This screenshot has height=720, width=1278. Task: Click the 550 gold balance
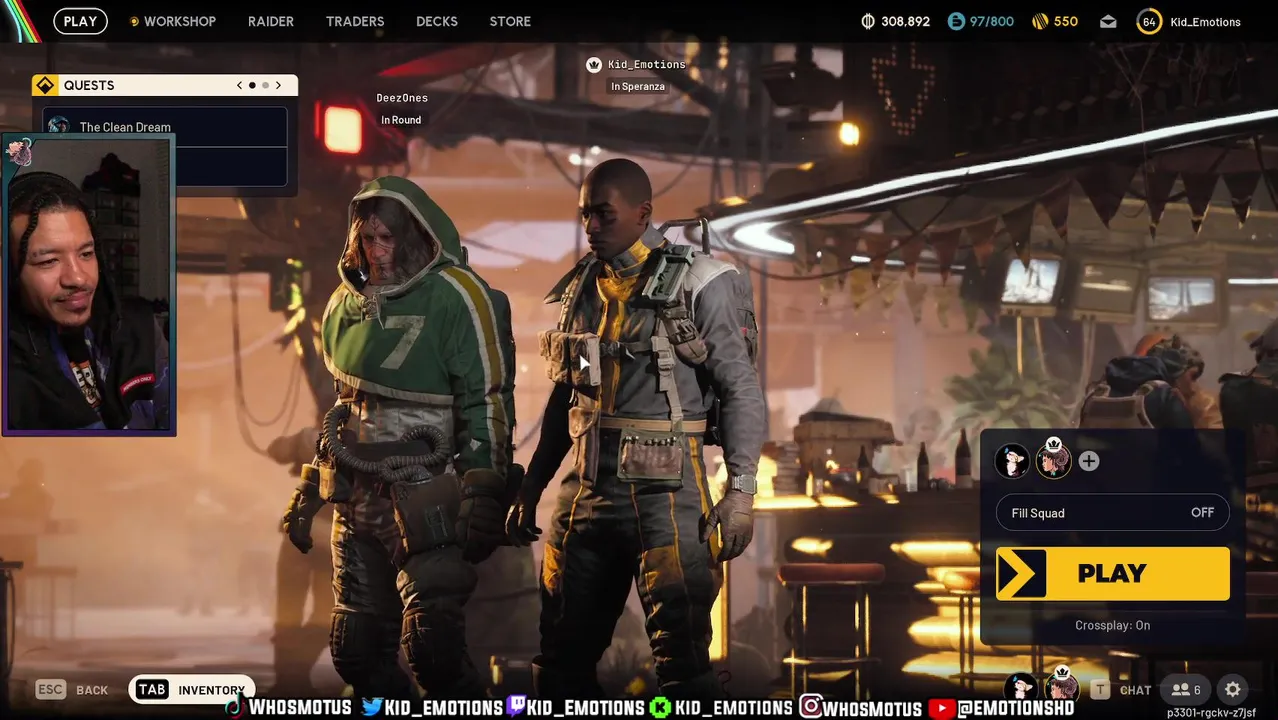[x=1066, y=21]
